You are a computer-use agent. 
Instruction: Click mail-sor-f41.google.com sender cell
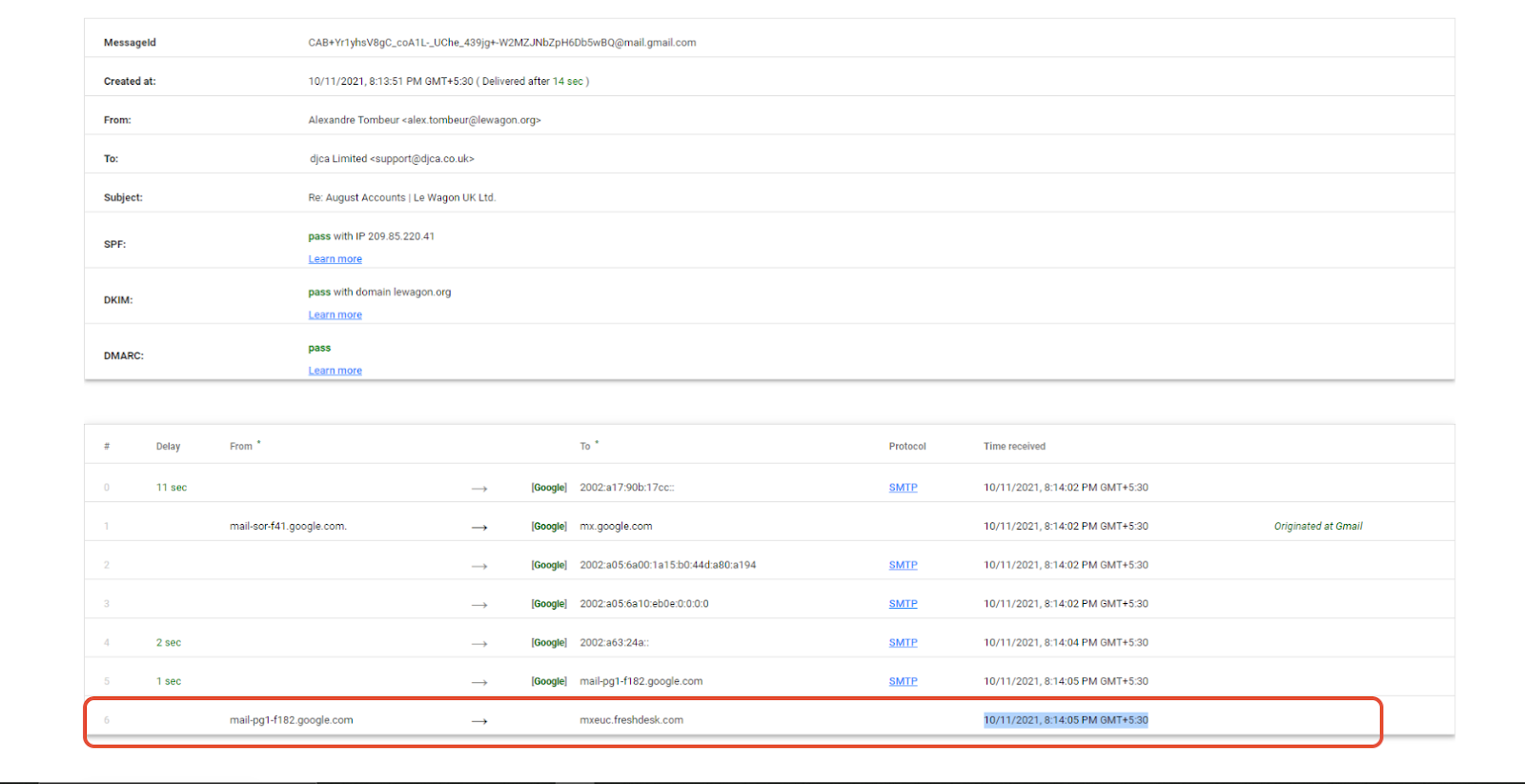pyautogui.click(x=288, y=527)
